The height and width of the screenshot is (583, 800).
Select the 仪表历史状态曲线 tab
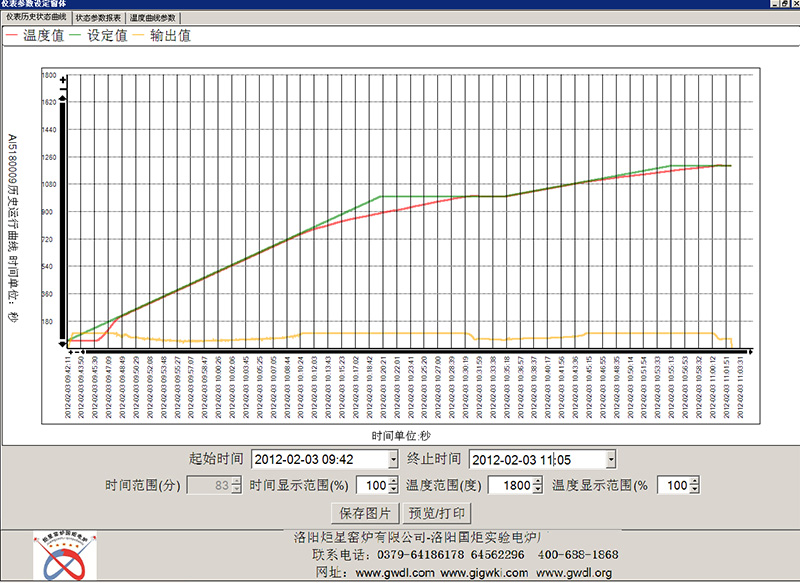[38, 17]
